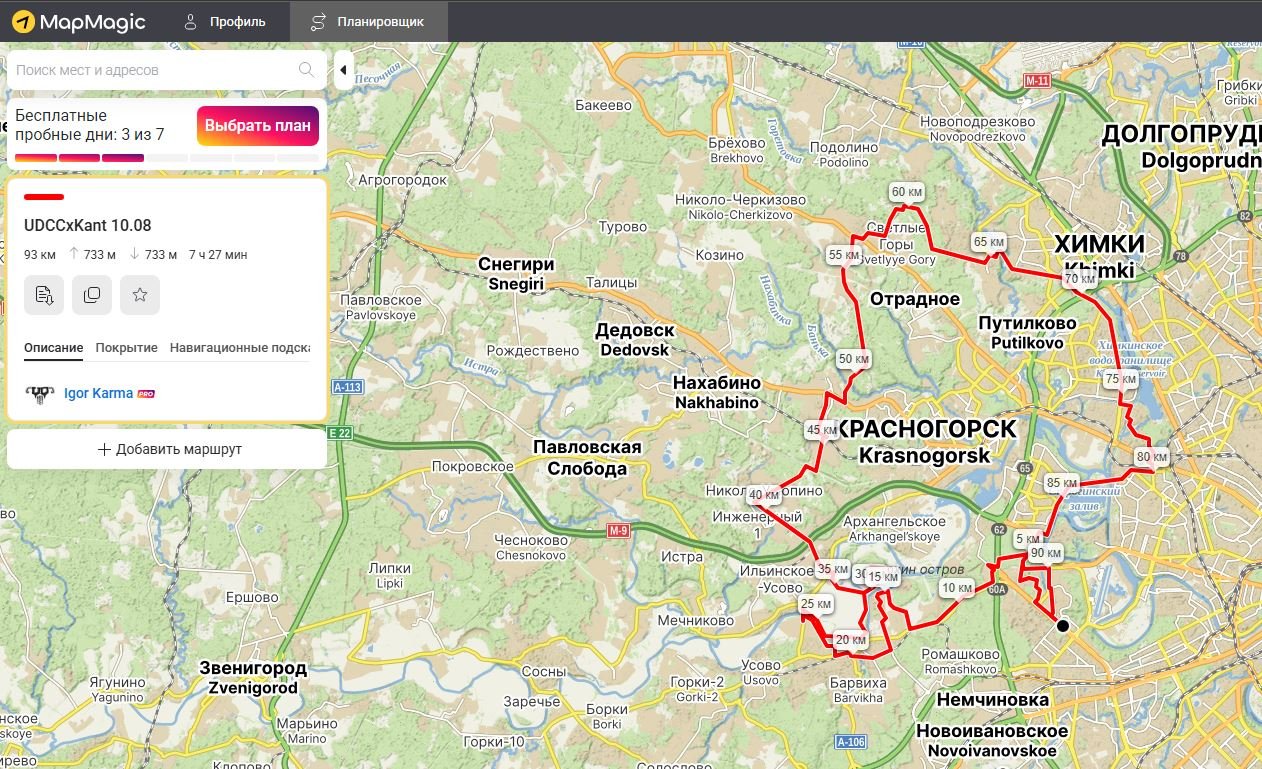1262x769 pixels.
Task: Open the 'Навигационные подсказки' tab
Action: (240, 348)
